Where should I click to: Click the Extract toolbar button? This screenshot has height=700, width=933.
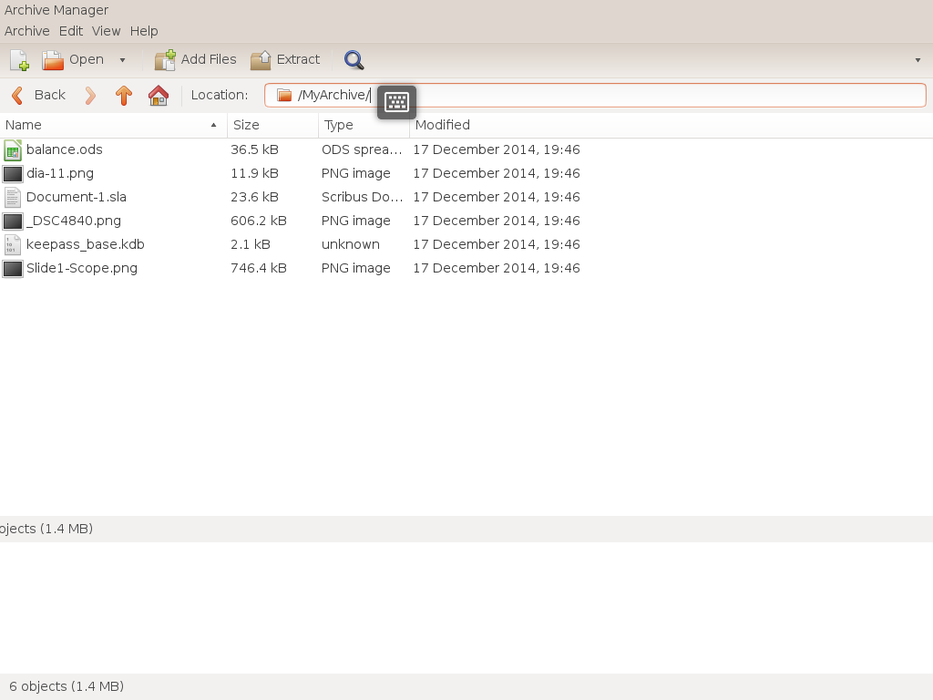coord(285,60)
